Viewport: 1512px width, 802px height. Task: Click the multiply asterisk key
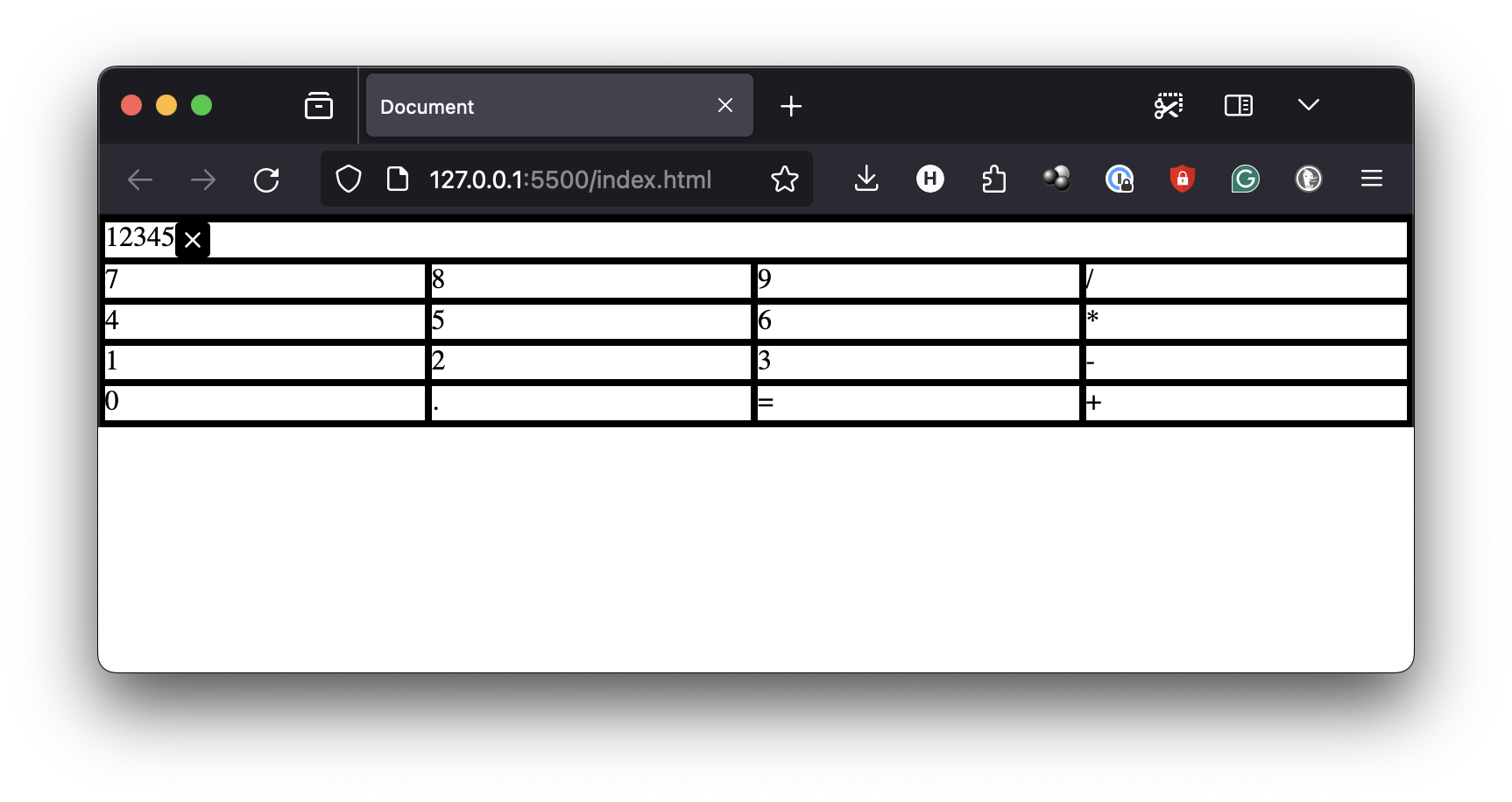tap(1247, 322)
